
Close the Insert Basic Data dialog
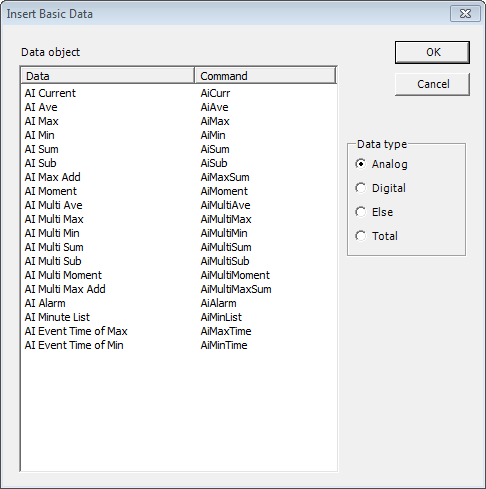[465, 14]
